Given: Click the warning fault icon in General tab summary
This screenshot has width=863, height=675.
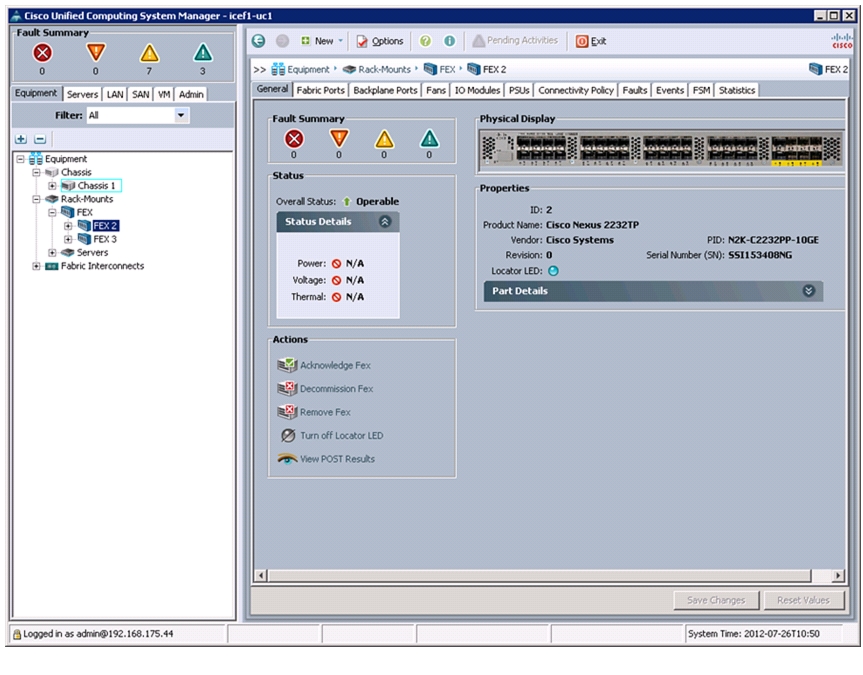Looking at the screenshot, I should [429, 139].
